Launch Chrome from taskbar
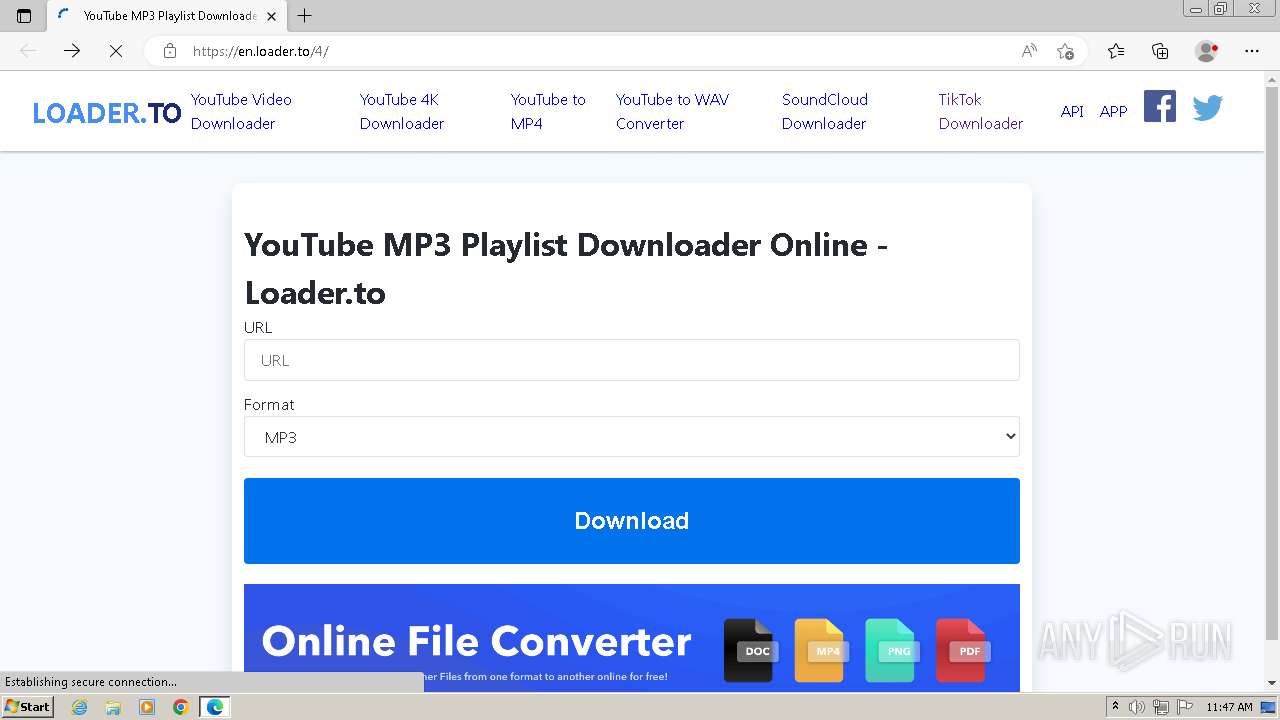The height and width of the screenshot is (720, 1280). tap(181, 707)
